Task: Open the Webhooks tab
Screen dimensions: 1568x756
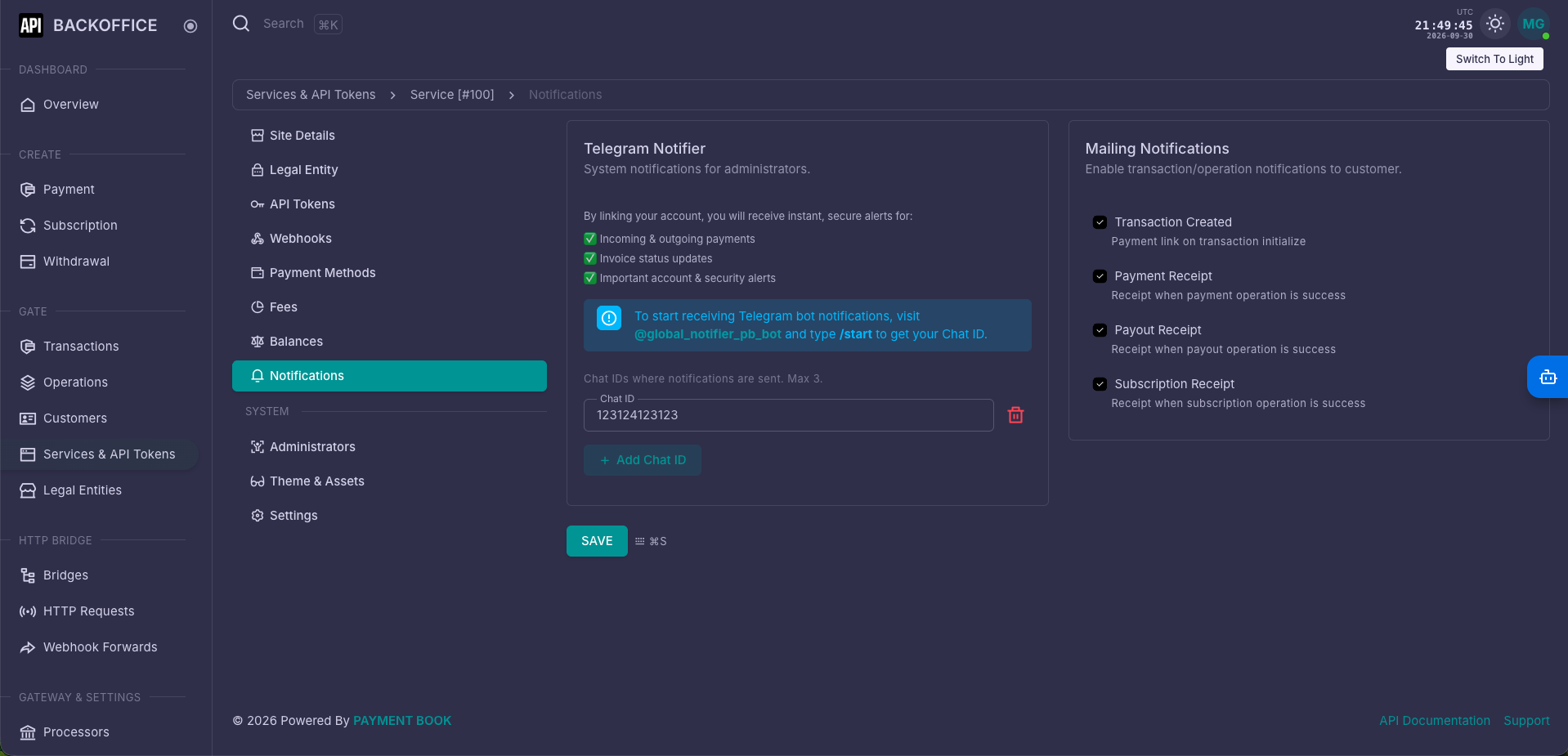Action: point(389,239)
